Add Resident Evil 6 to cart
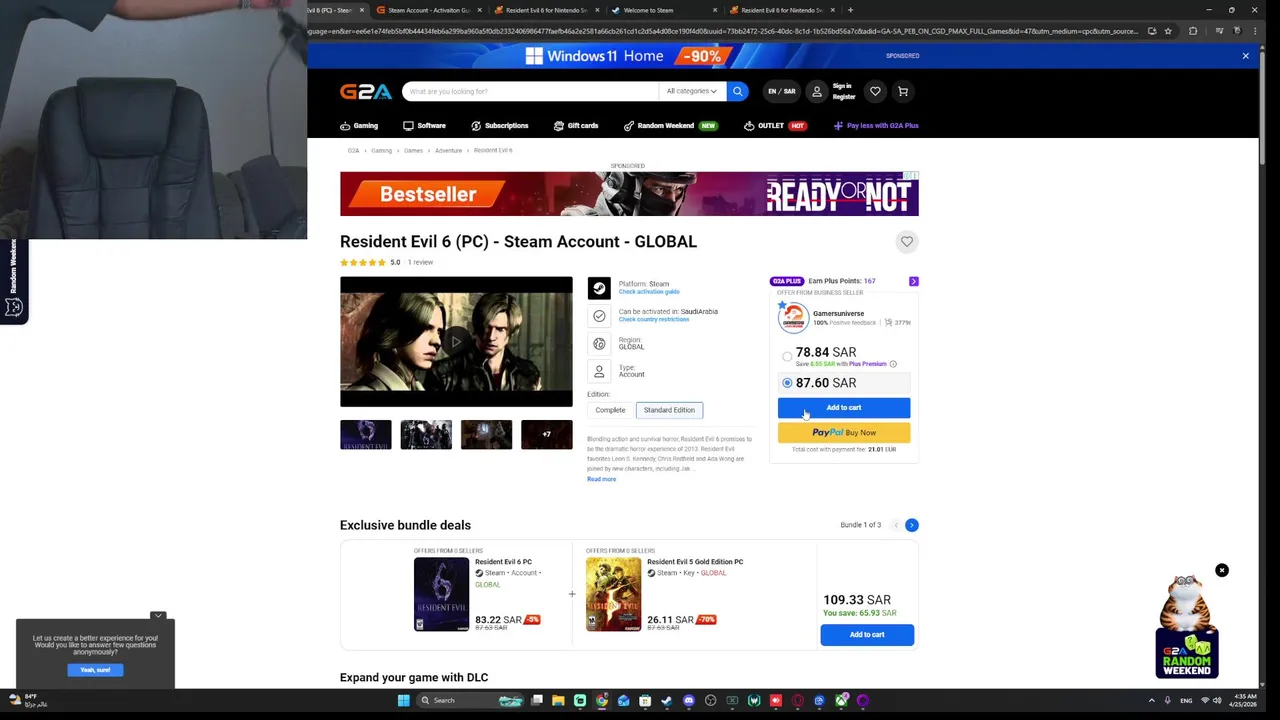This screenshot has height=720, width=1280. [x=844, y=408]
